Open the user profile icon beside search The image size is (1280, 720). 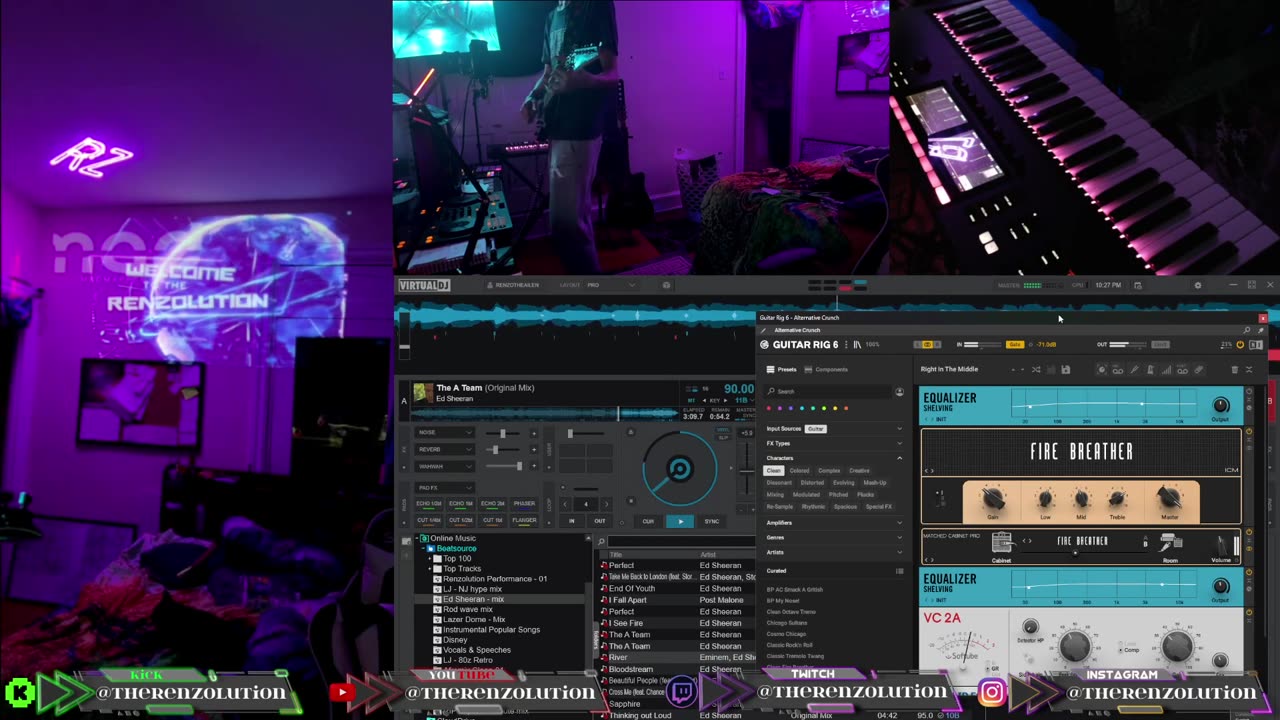point(899,392)
